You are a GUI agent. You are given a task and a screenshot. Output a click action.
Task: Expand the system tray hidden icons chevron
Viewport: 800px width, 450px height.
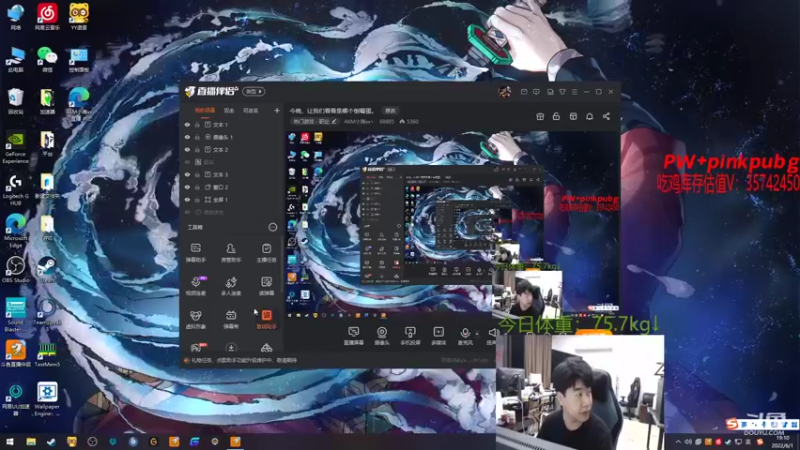(x=678, y=442)
